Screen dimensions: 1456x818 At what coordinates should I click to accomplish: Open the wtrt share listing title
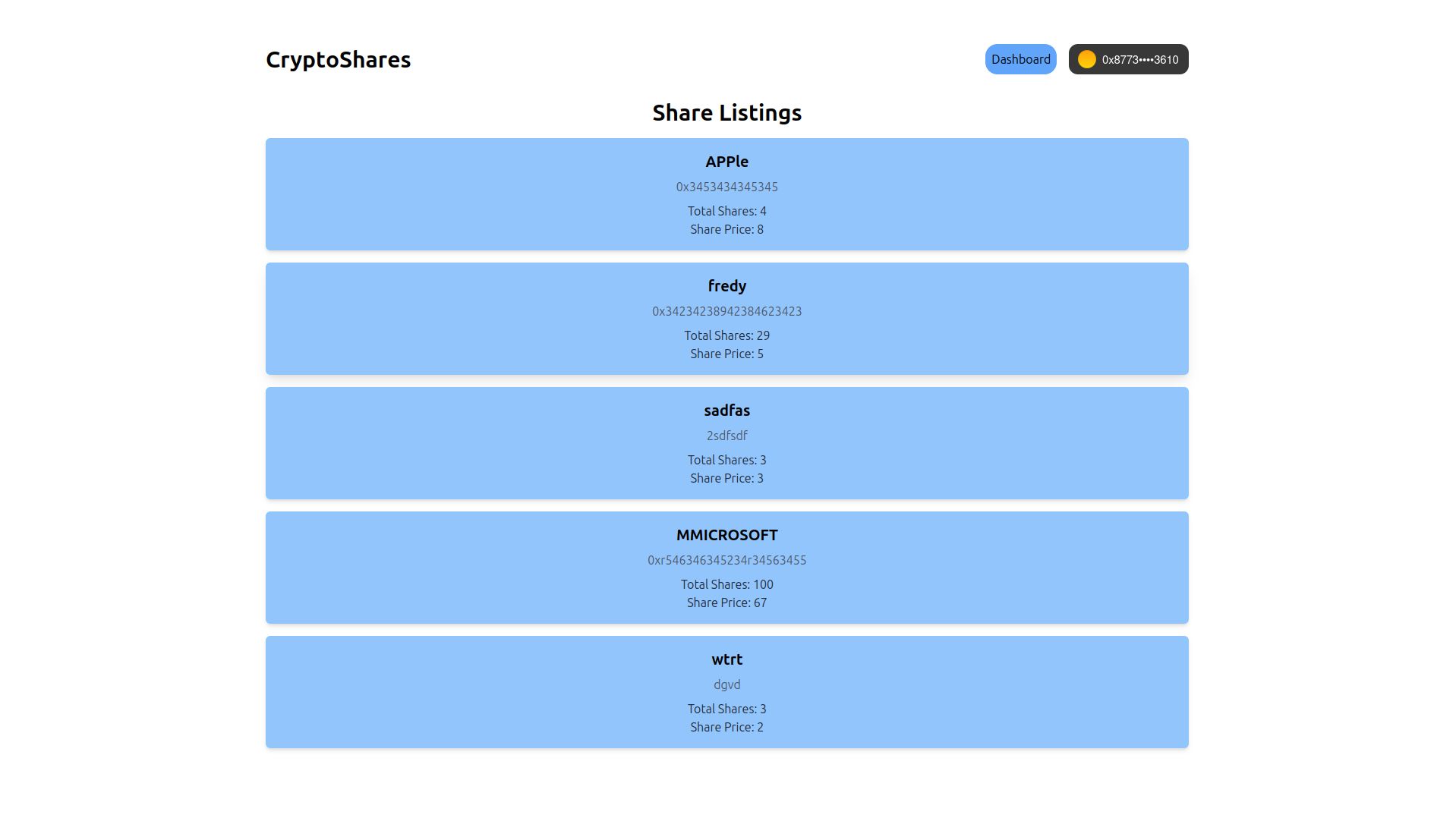pos(726,659)
